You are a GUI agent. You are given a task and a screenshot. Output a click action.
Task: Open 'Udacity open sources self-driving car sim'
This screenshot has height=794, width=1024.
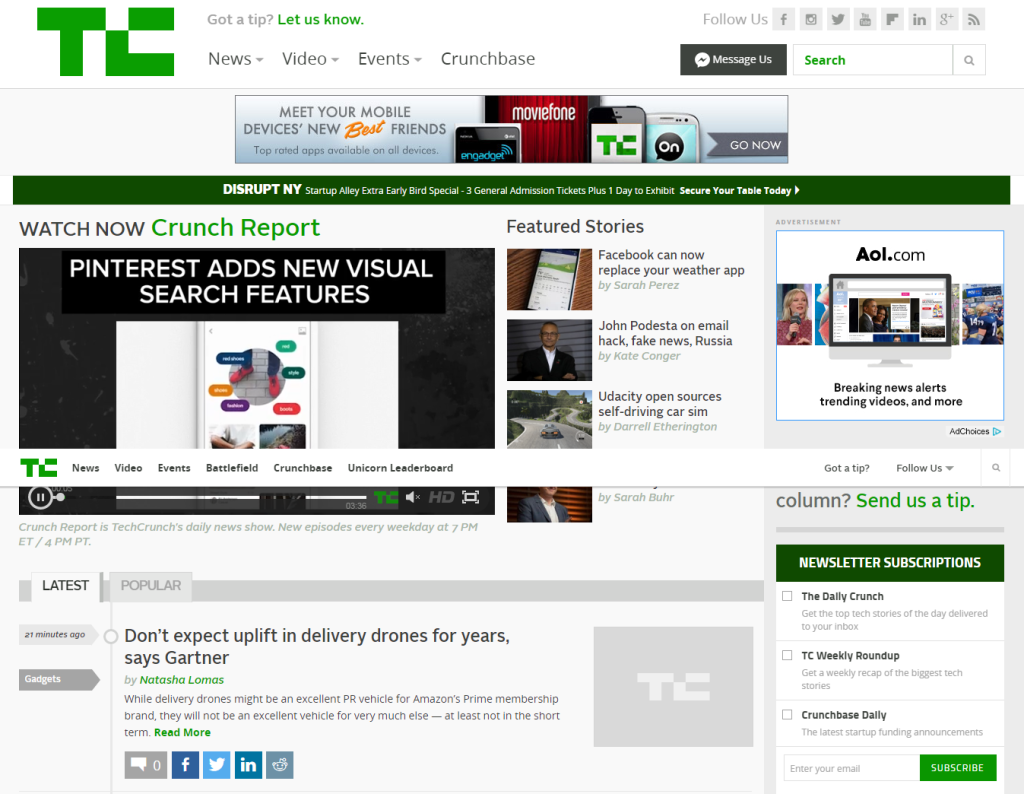tap(660, 404)
